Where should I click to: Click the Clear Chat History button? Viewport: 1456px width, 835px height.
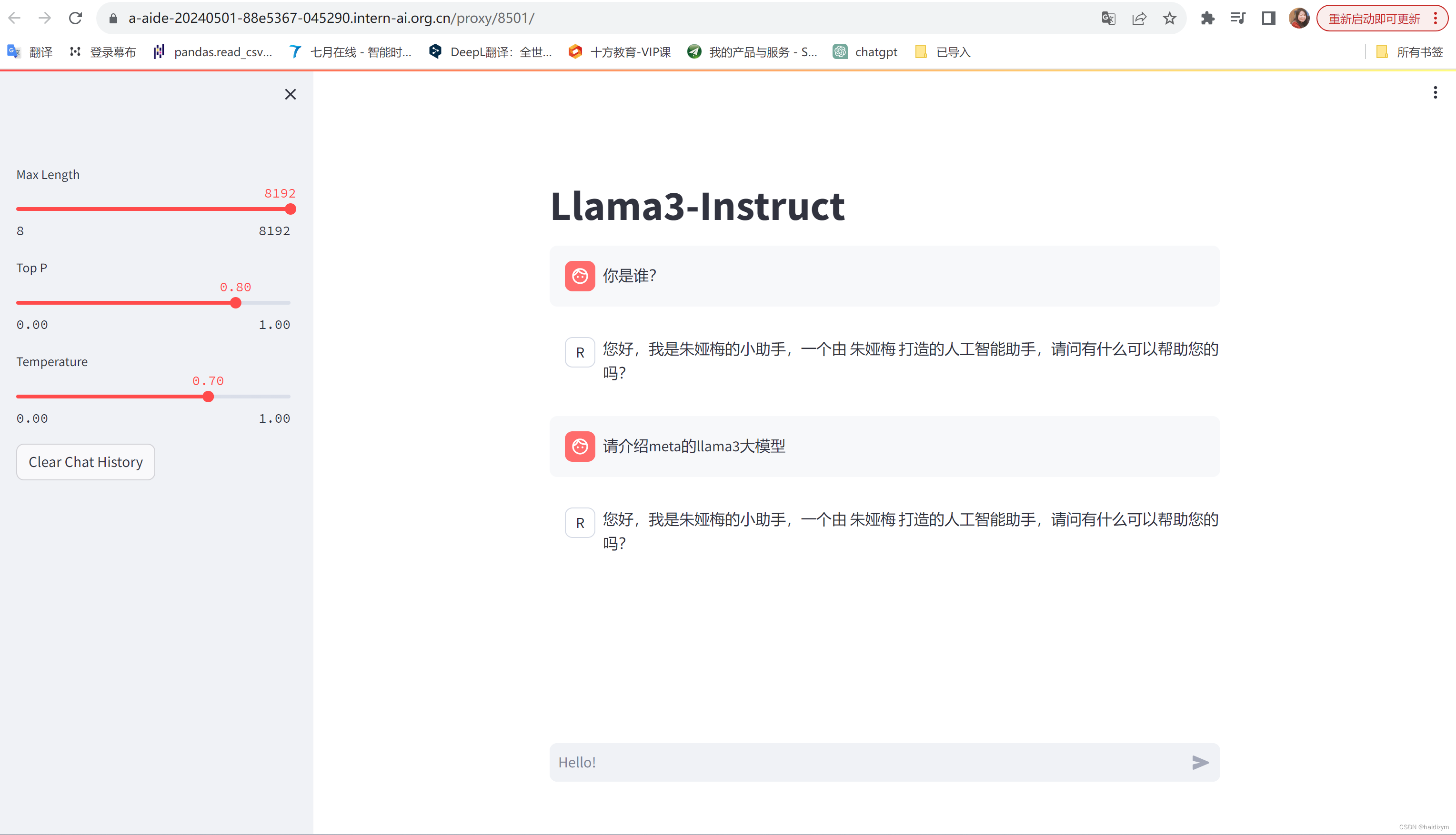[85, 462]
